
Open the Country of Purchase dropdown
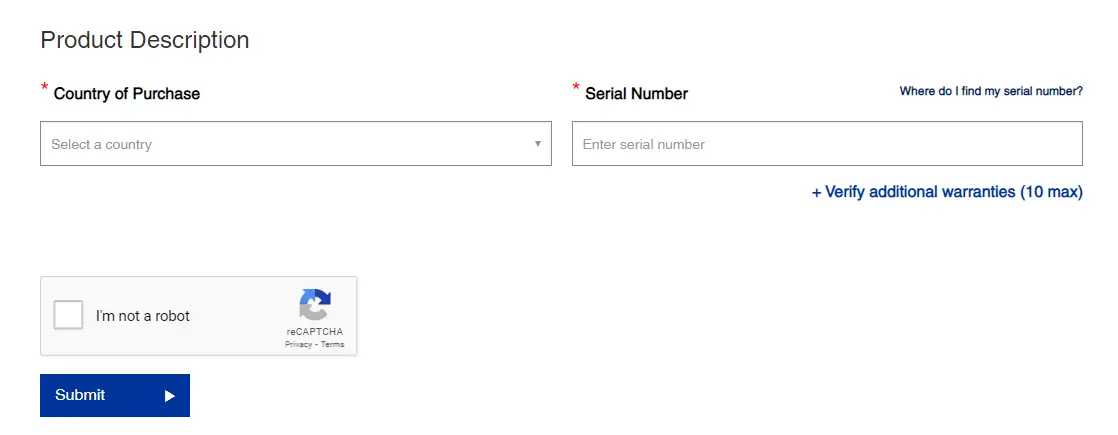(295, 144)
